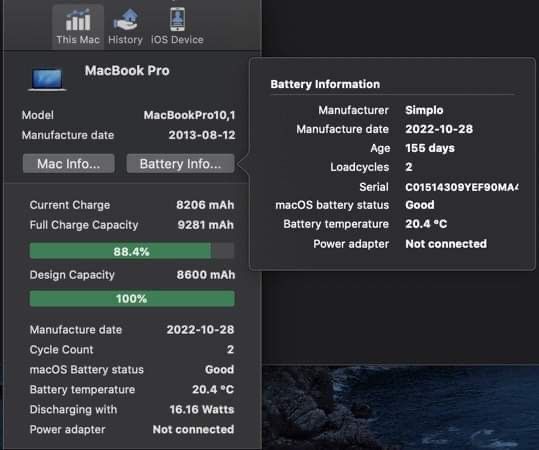This screenshot has width=539, height=450.
Task: Click the MacBook Pro laptop image
Action: (47, 79)
